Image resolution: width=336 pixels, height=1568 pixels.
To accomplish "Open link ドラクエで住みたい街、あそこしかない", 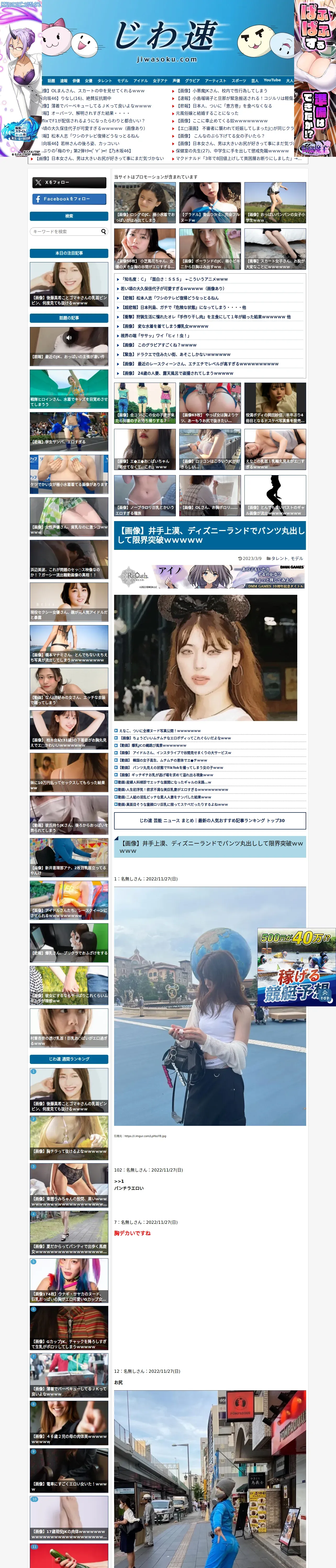I will 176,354.
